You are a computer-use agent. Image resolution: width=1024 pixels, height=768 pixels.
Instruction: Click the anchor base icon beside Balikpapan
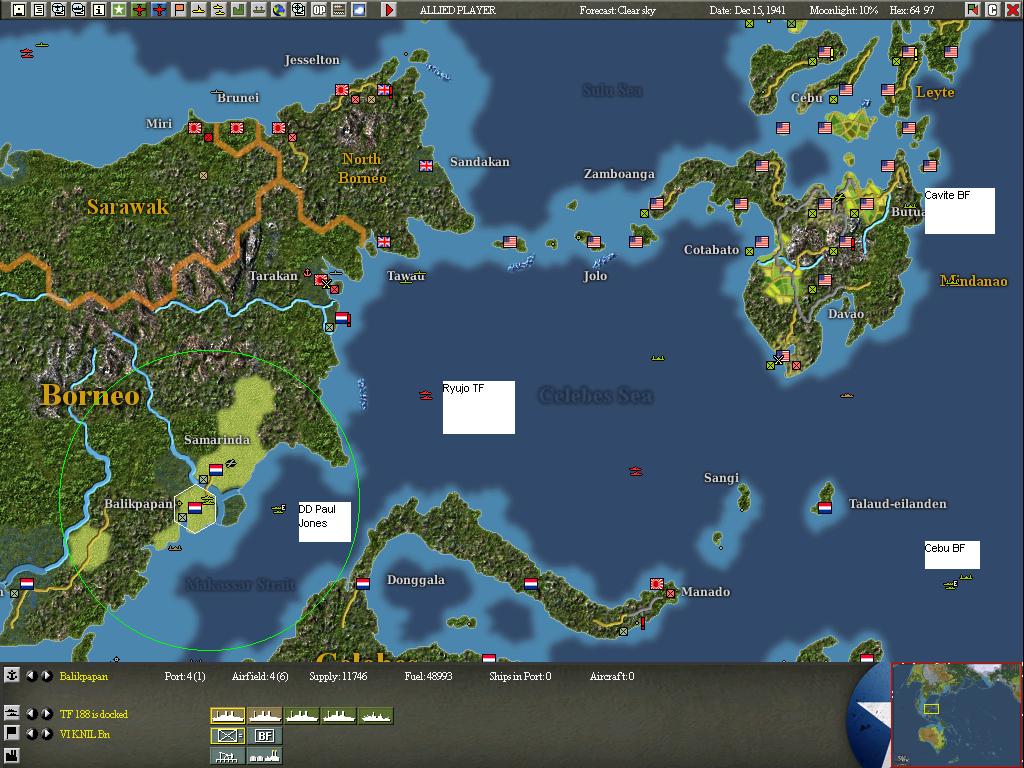point(12,675)
